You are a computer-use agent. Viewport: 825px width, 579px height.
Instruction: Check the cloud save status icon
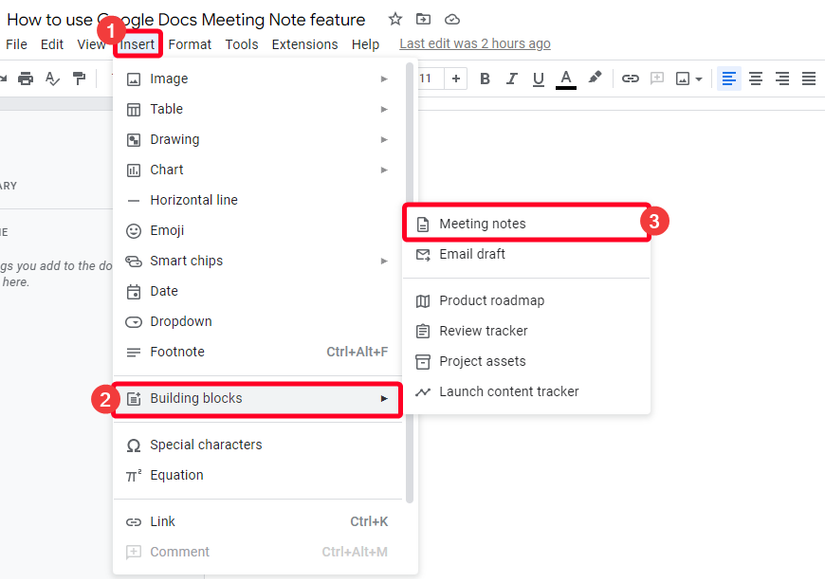pyautogui.click(x=452, y=20)
